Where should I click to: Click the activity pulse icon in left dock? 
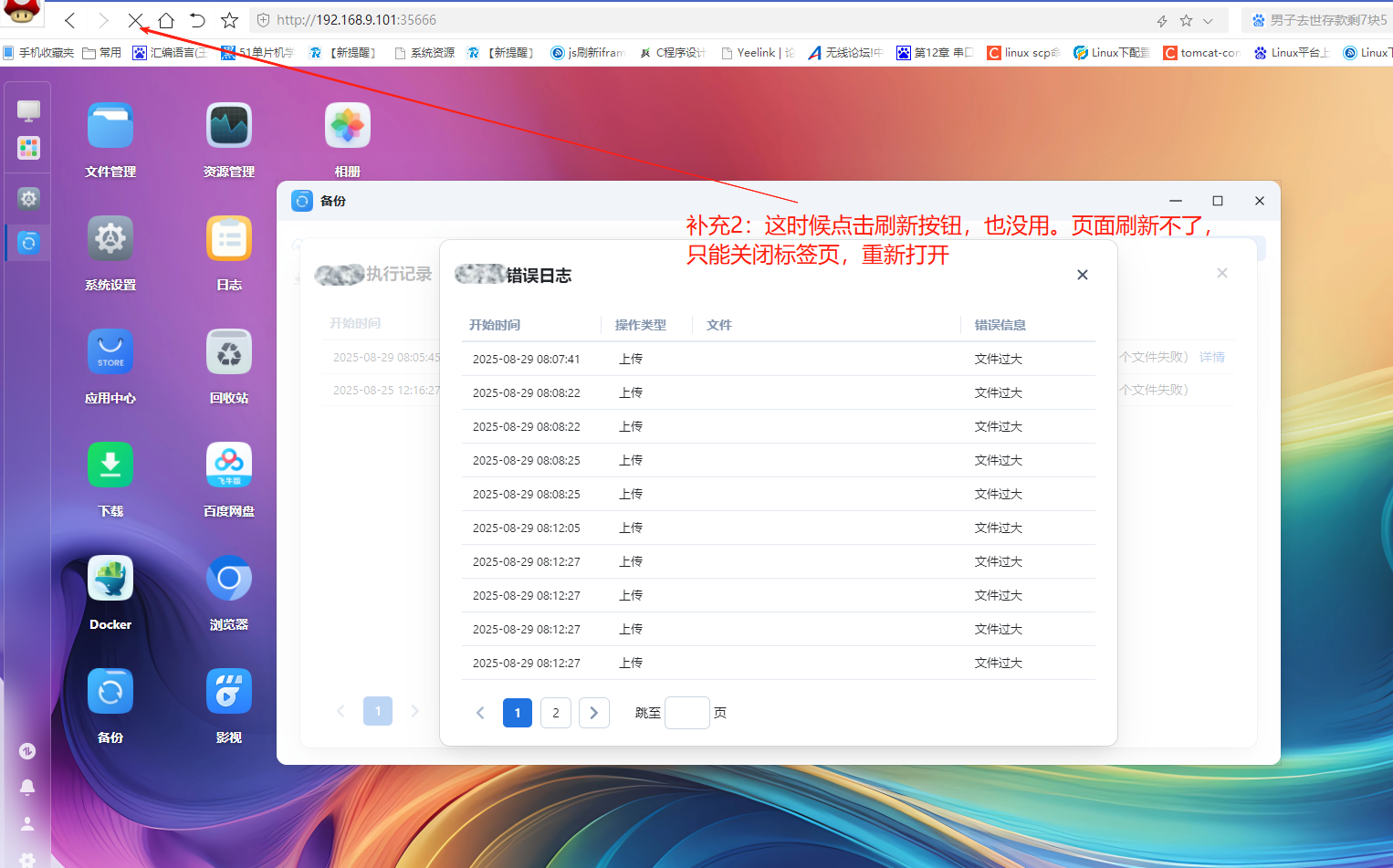coord(27,751)
